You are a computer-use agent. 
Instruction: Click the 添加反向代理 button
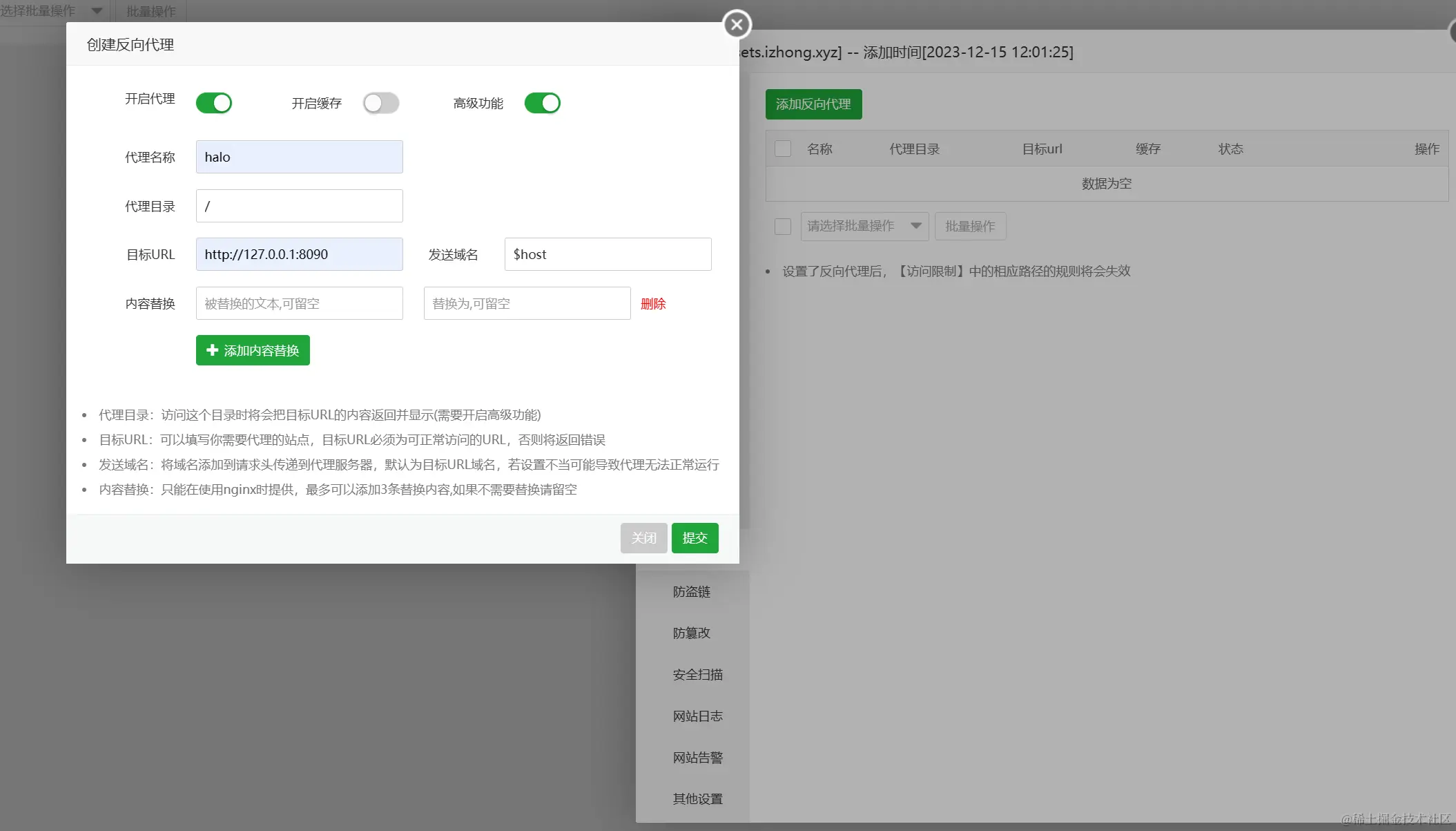tap(813, 104)
